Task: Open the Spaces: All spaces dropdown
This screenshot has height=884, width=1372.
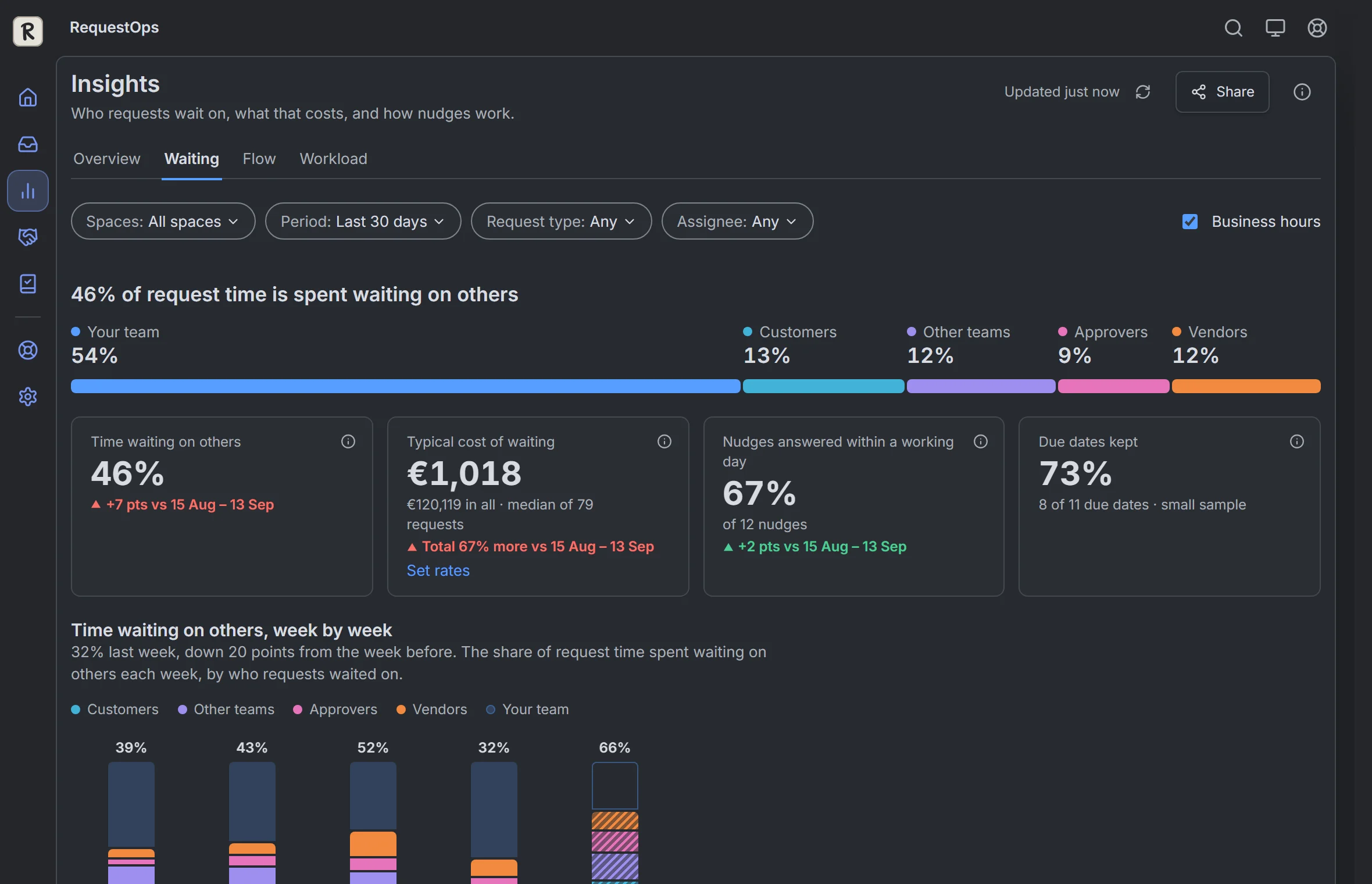Action: tap(163, 221)
